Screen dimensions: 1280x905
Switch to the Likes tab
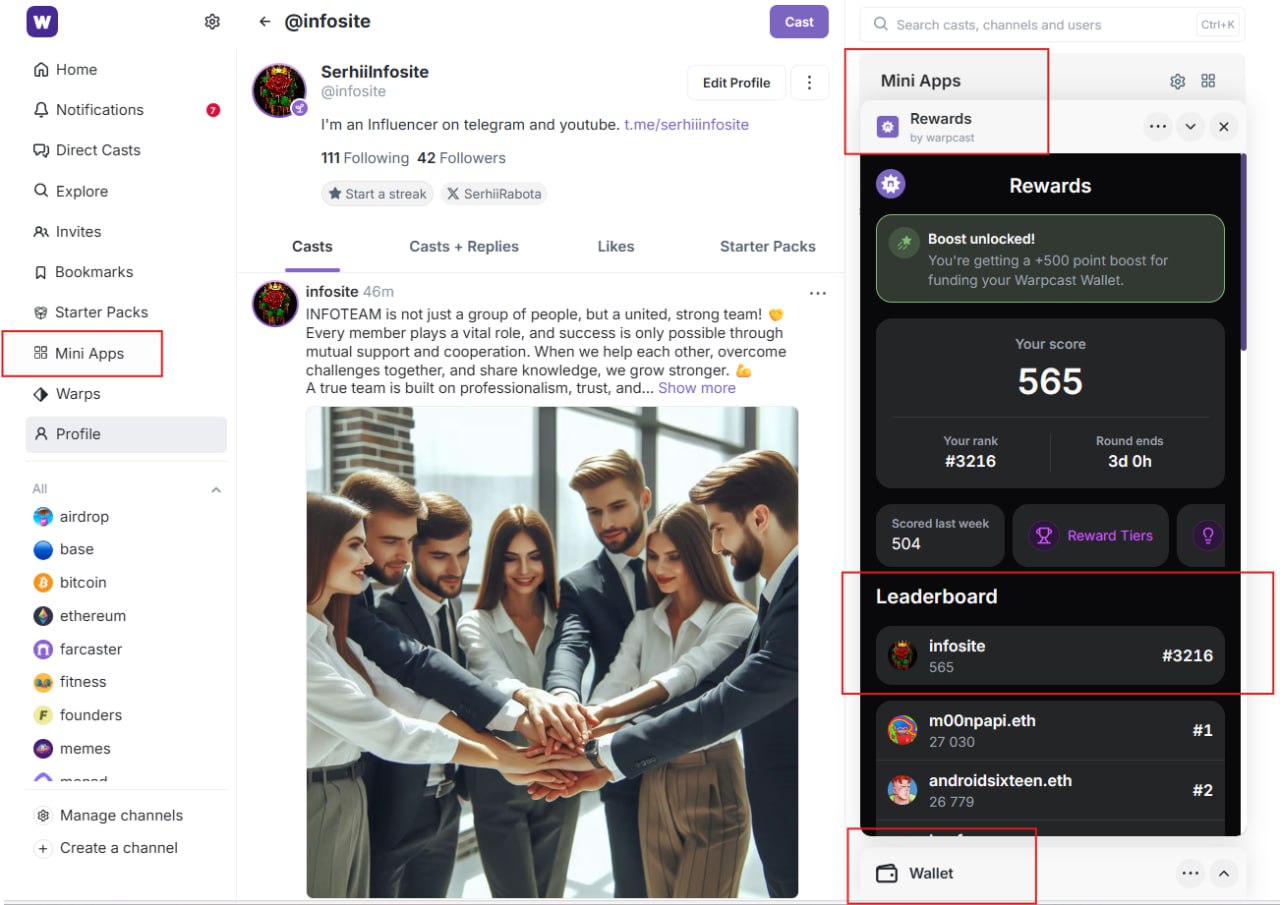tap(616, 246)
